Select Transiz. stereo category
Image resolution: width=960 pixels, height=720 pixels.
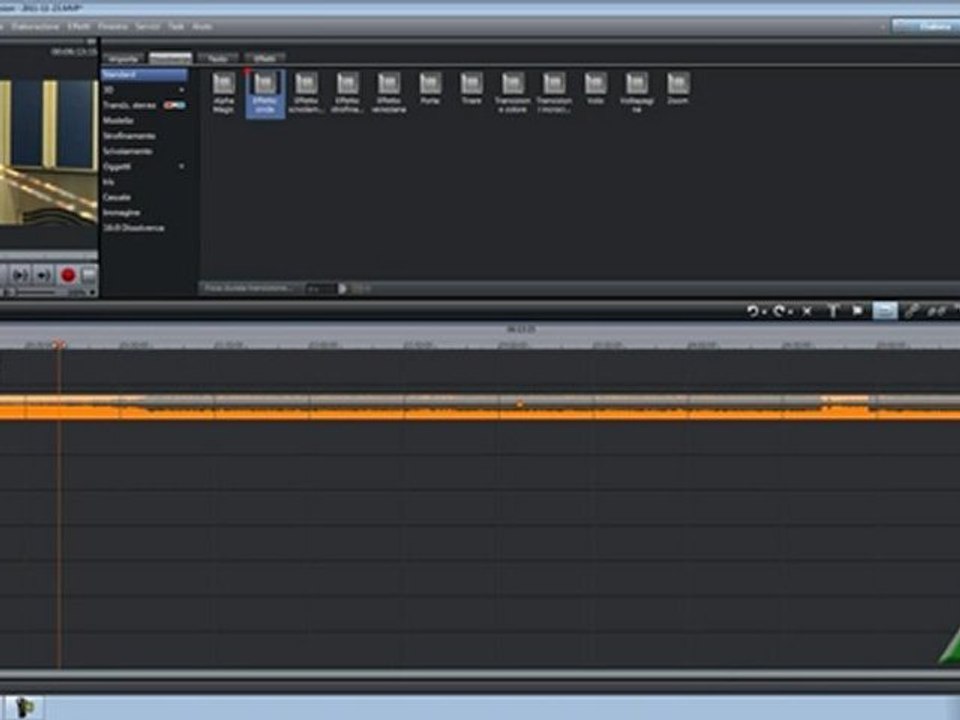(x=144, y=105)
